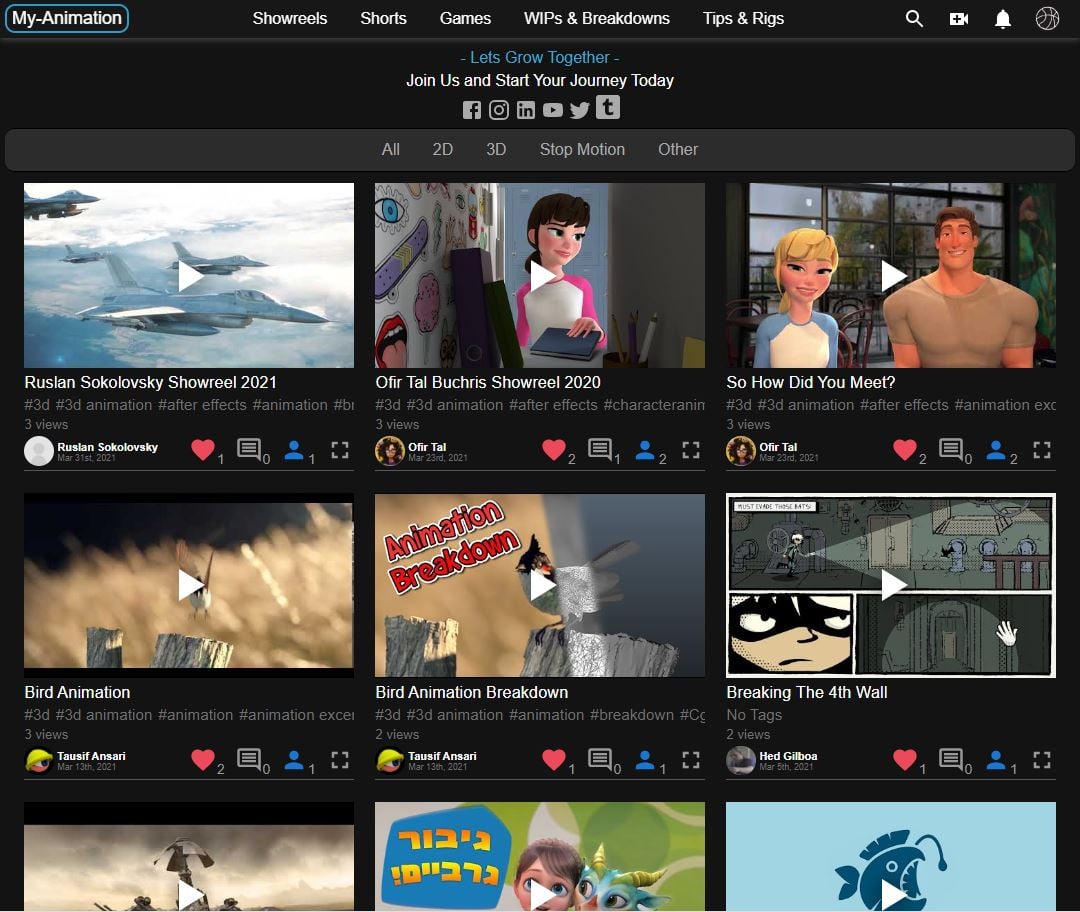This screenshot has height=912, width=1080.
Task: Like Ofir Tal Buchris Showreel 2020
Action: pos(554,450)
